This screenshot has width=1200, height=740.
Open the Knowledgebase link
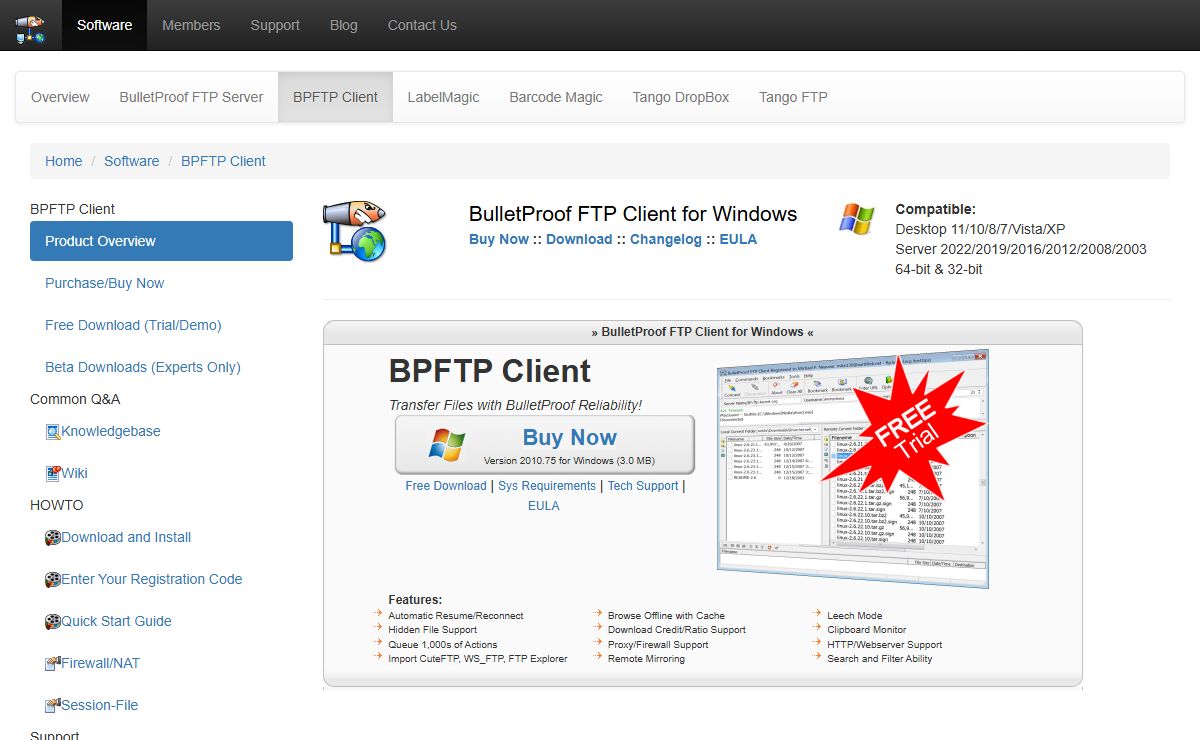click(x=111, y=431)
